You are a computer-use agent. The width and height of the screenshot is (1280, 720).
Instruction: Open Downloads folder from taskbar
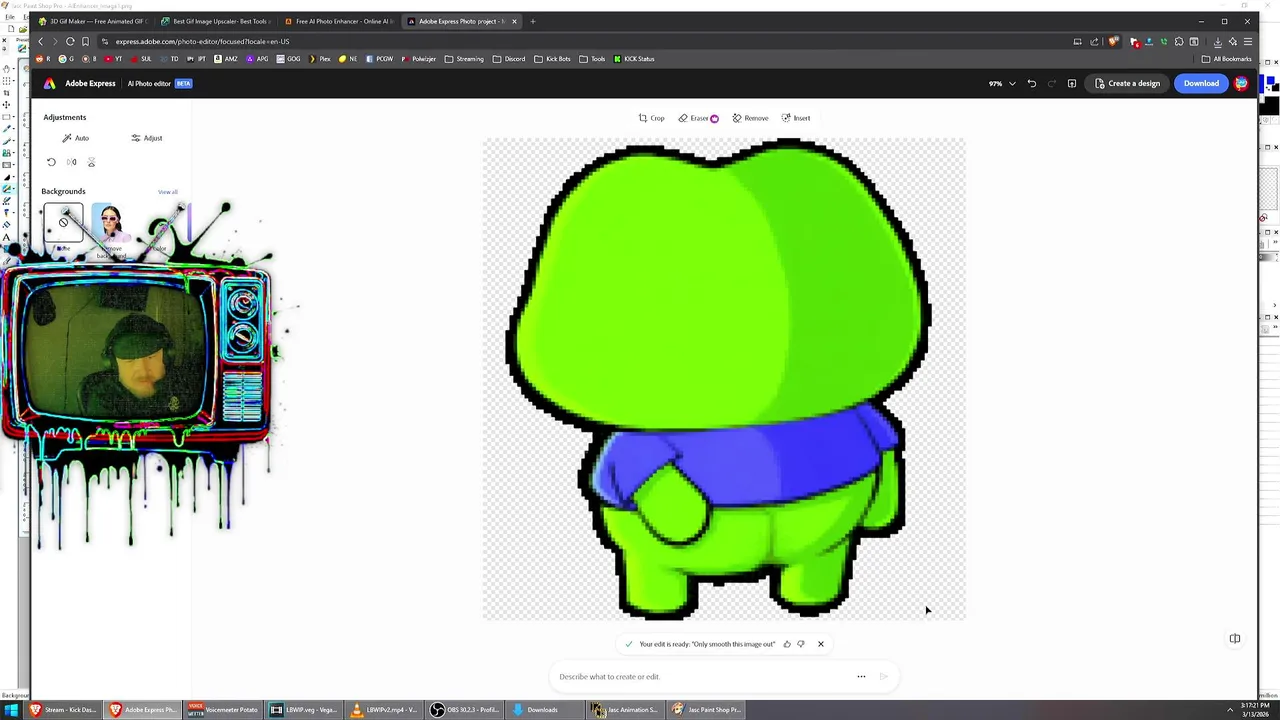point(545,710)
